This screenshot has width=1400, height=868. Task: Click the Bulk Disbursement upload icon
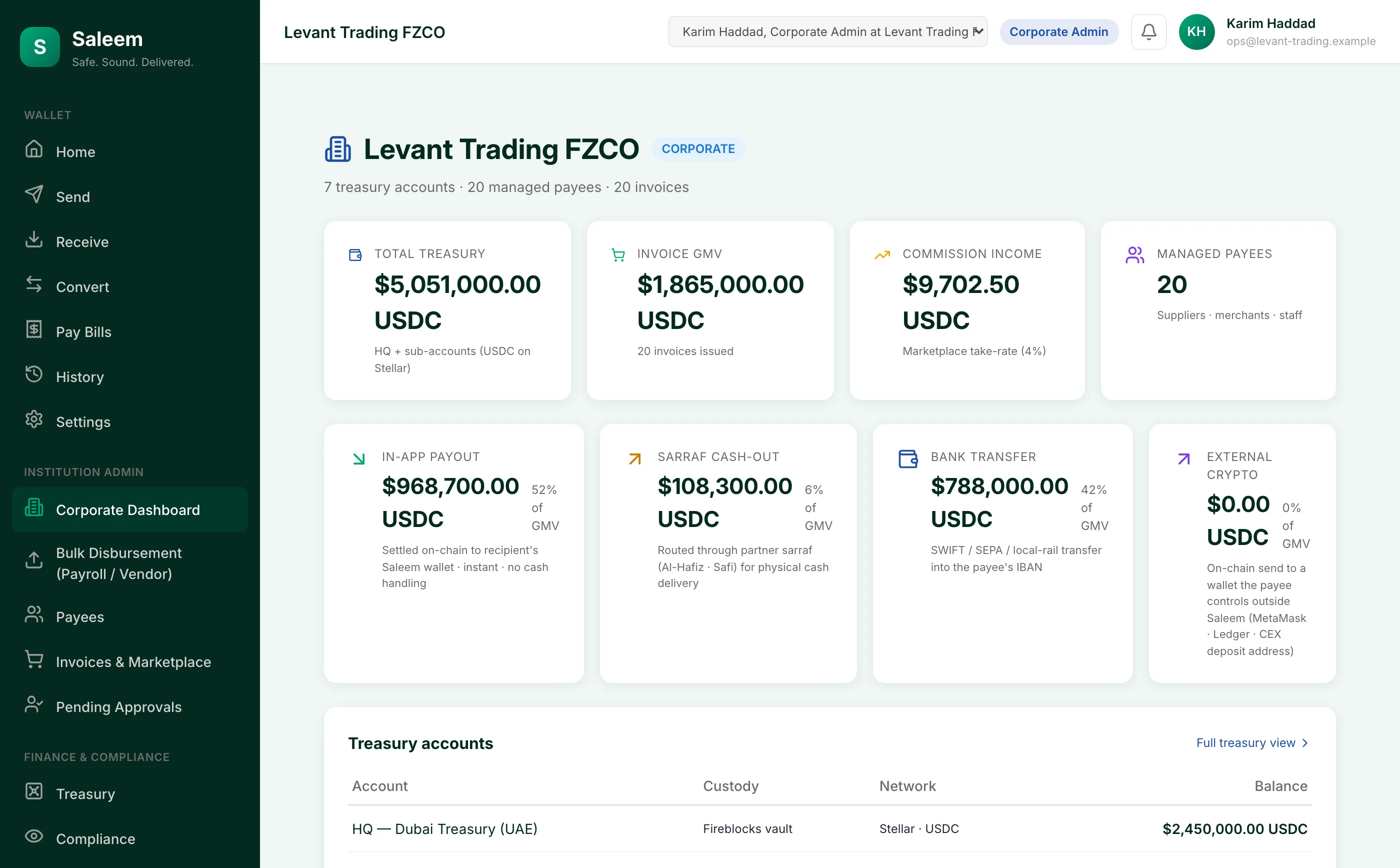point(34,560)
